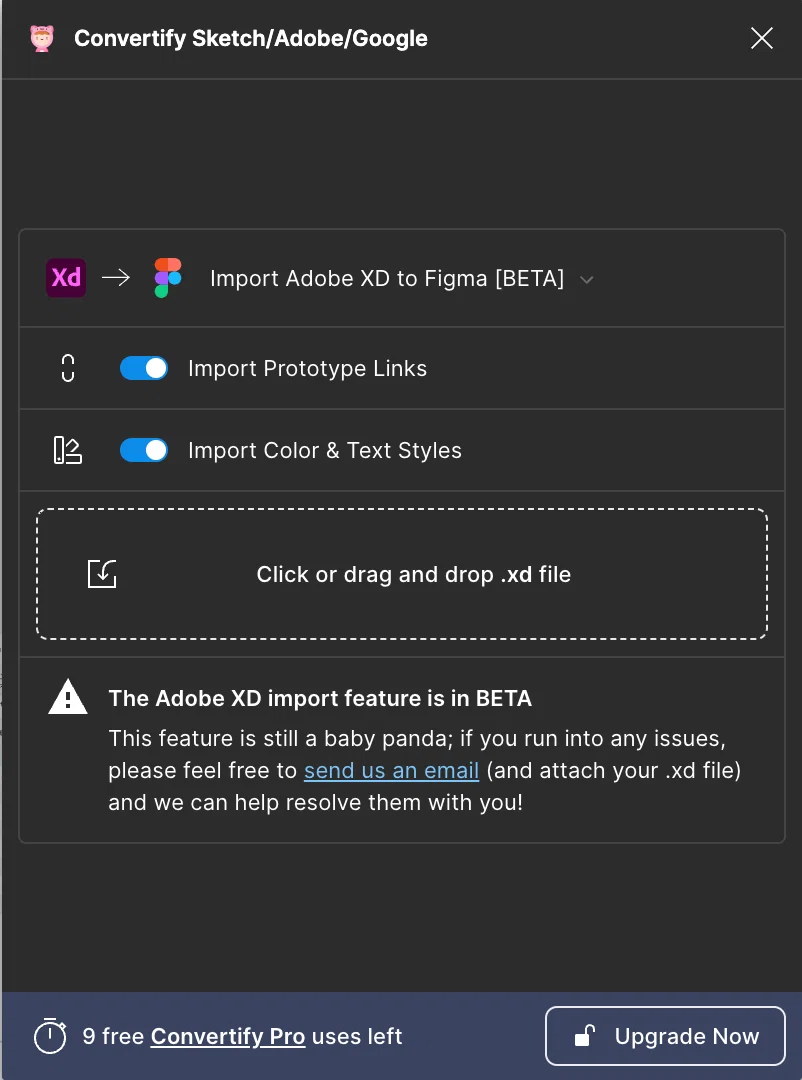The width and height of the screenshot is (802, 1080).
Task: Click the stopwatch icon beside free uses
Action: [x=50, y=1035]
